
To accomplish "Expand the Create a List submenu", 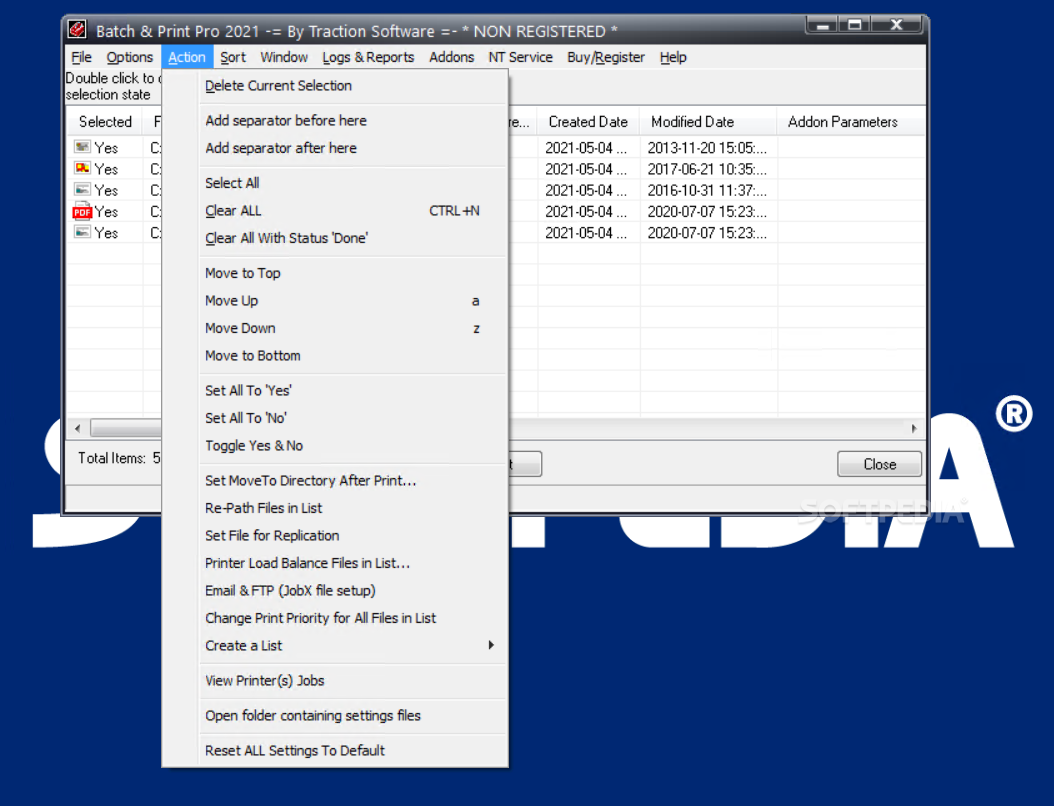I will 335,646.
